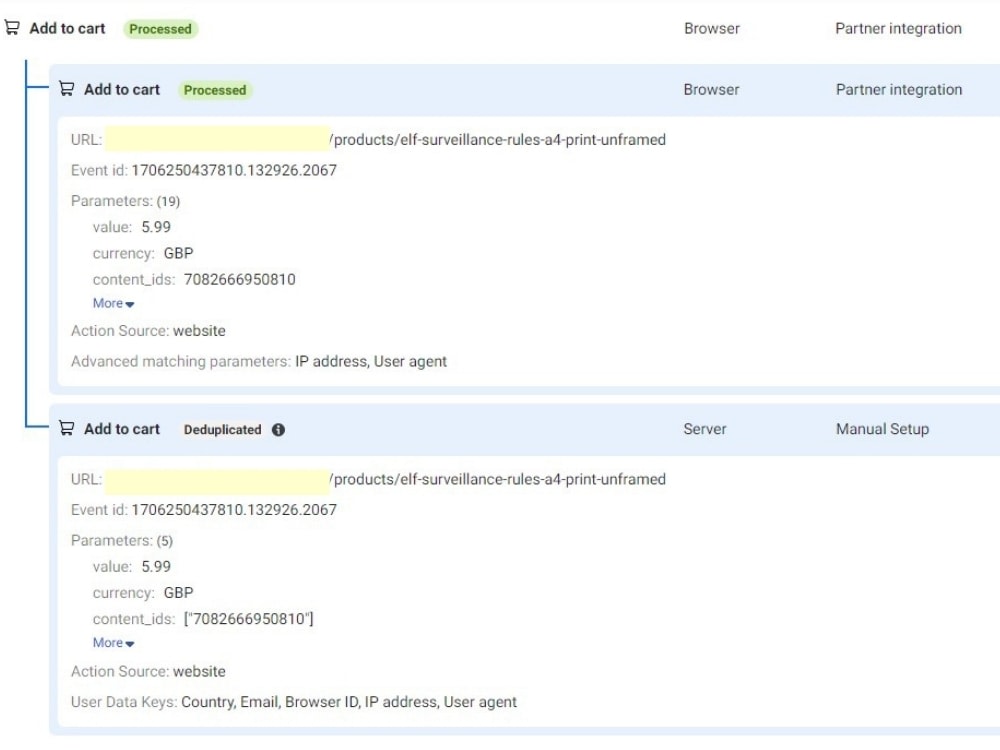The height and width of the screenshot is (750, 1000).
Task: Select the value parameter 5.99
Action: pos(144,227)
